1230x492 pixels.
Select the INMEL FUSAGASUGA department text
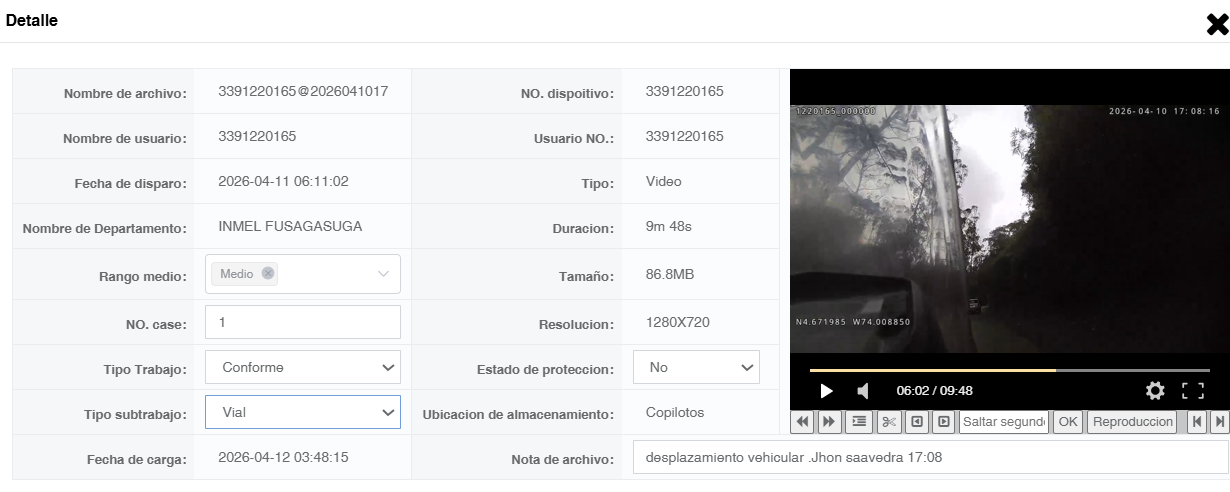290,226
